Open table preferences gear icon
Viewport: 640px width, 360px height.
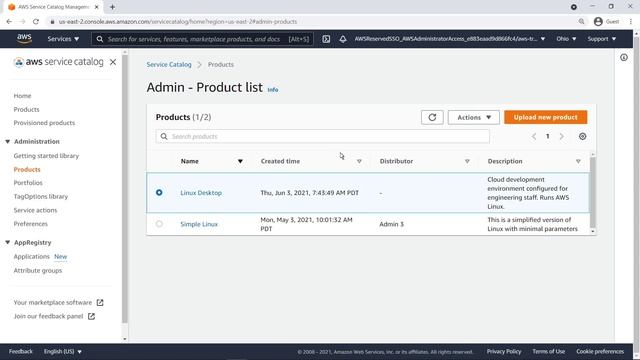pos(582,136)
